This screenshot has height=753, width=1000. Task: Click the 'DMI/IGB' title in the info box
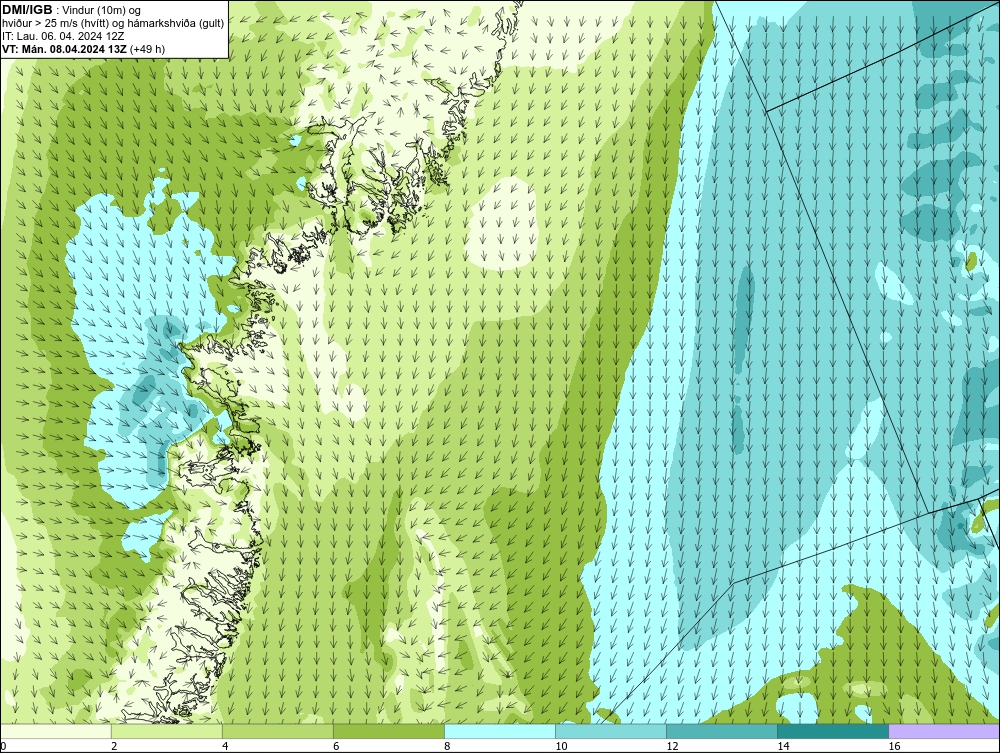coord(27,10)
